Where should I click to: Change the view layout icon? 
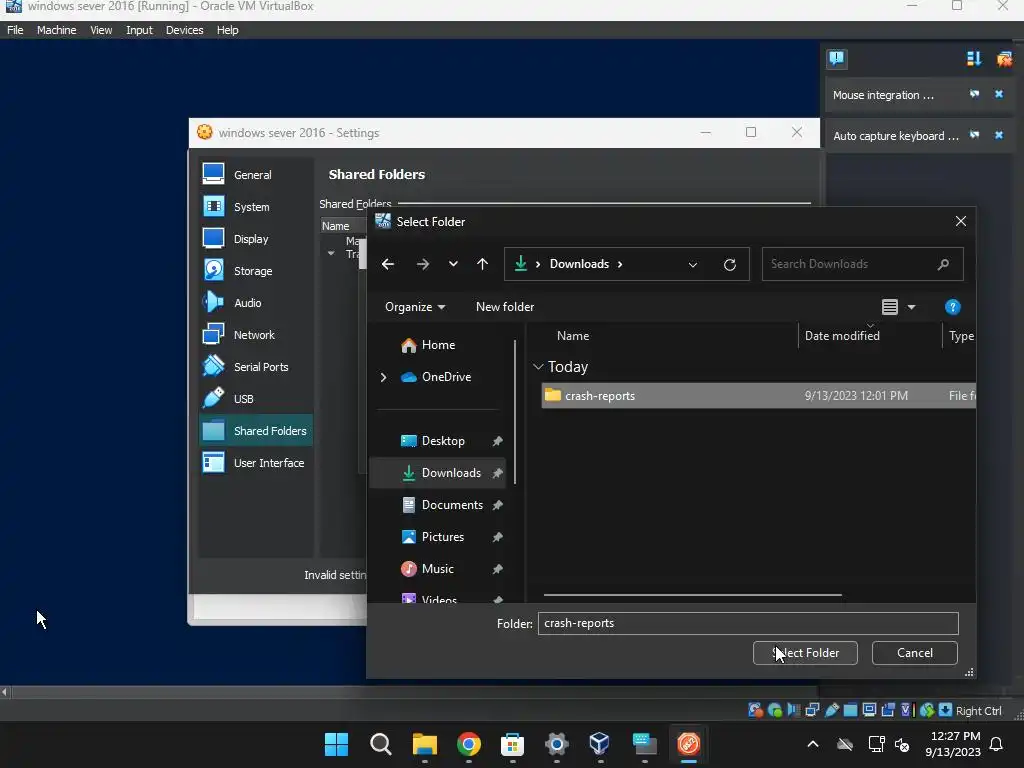889,307
